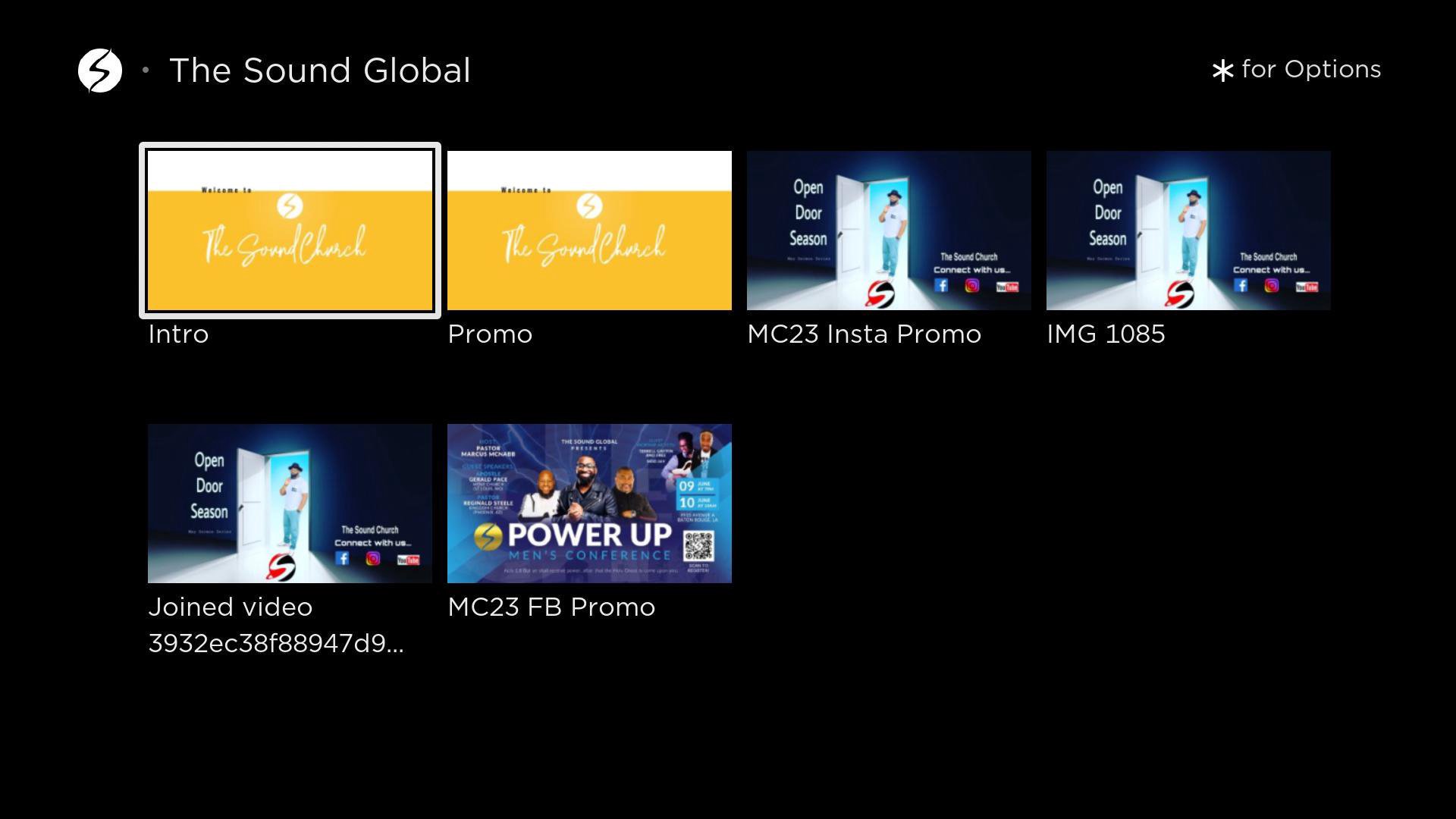Click "The Sound Global" channel title
The height and width of the screenshot is (819, 1456).
319,71
